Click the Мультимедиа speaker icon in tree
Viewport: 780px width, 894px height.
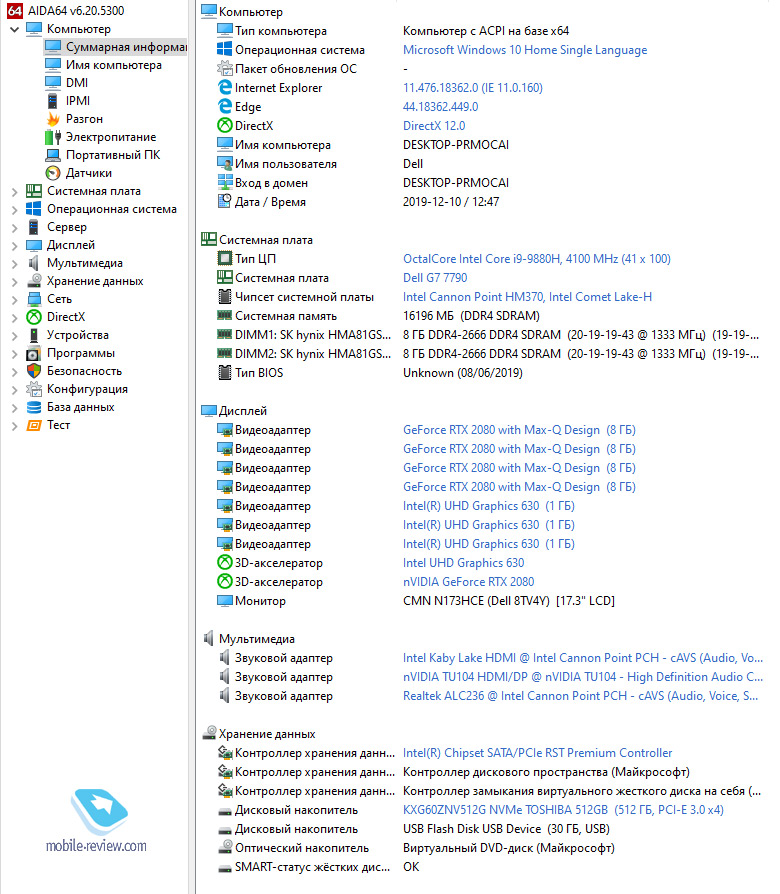[34, 263]
